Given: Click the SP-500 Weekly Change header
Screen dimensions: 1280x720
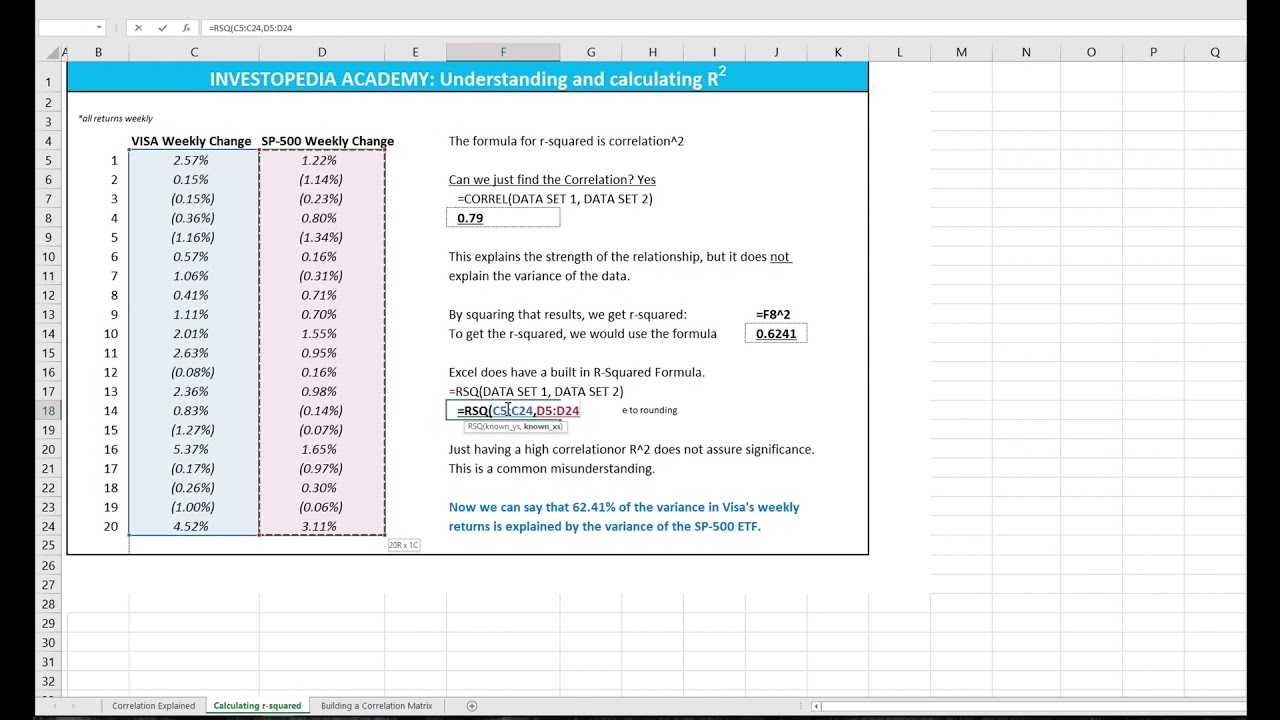Looking at the screenshot, I should tap(328, 141).
